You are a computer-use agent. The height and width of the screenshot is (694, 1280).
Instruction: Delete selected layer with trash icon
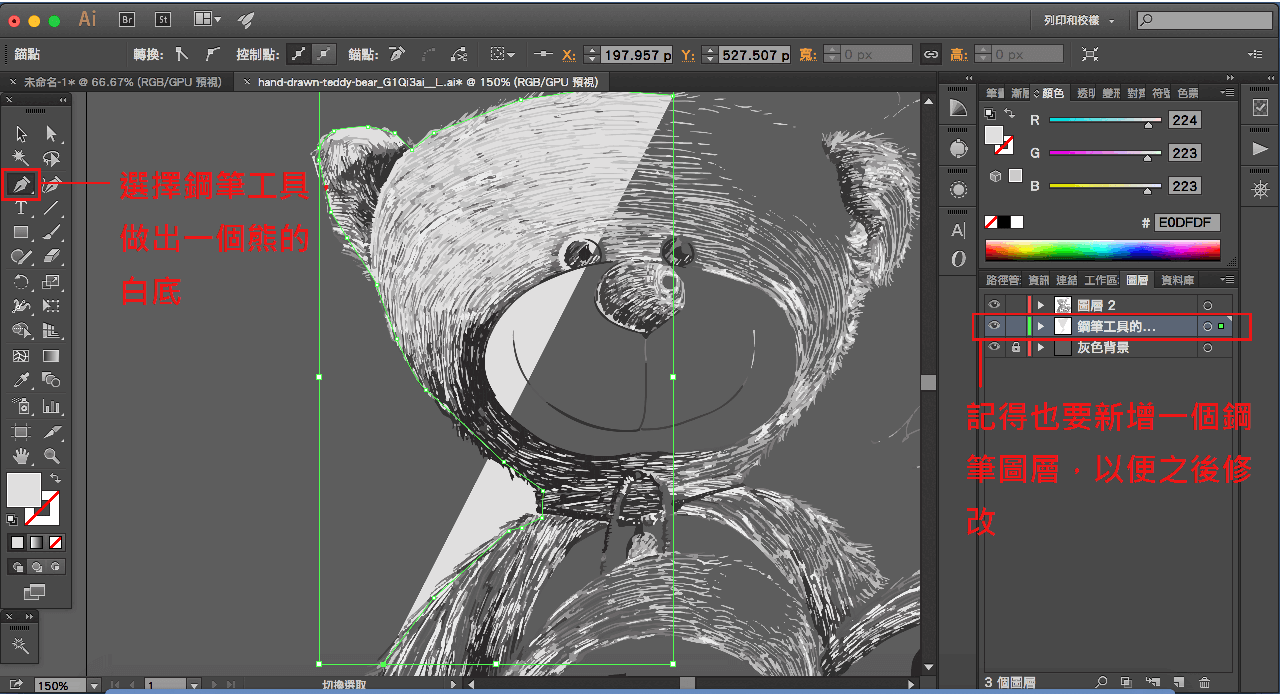tap(1204, 683)
